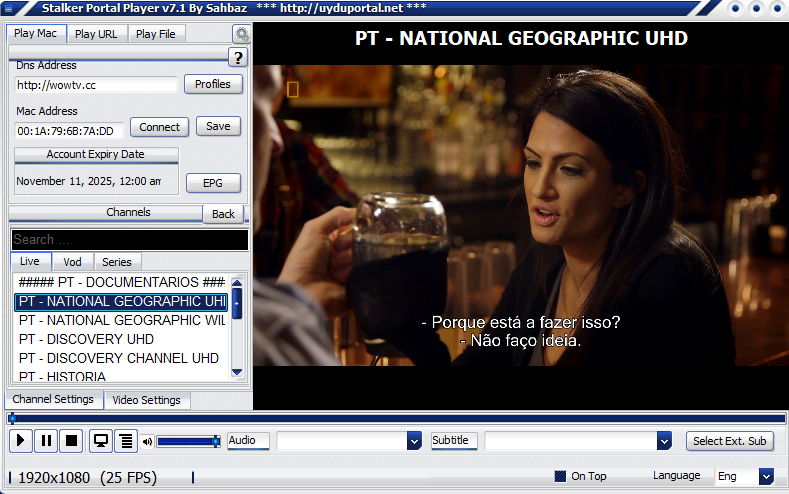
Task: Click channel list scroll up arrow
Action: [237, 282]
